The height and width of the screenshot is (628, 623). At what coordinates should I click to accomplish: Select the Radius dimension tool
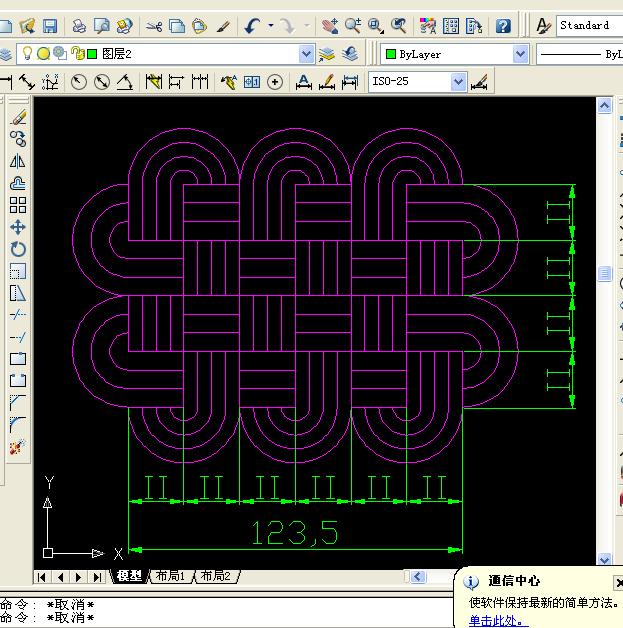(78, 82)
